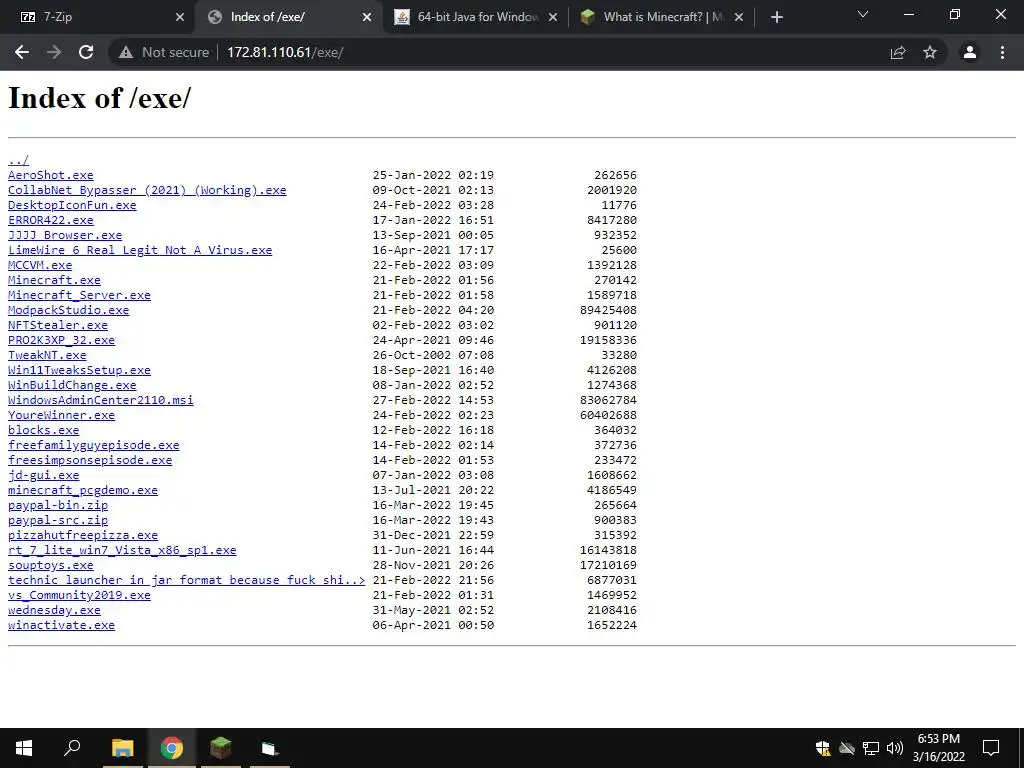Open the souptoys.exe link
This screenshot has height=768, width=1024.
click(x=50, y=566)
